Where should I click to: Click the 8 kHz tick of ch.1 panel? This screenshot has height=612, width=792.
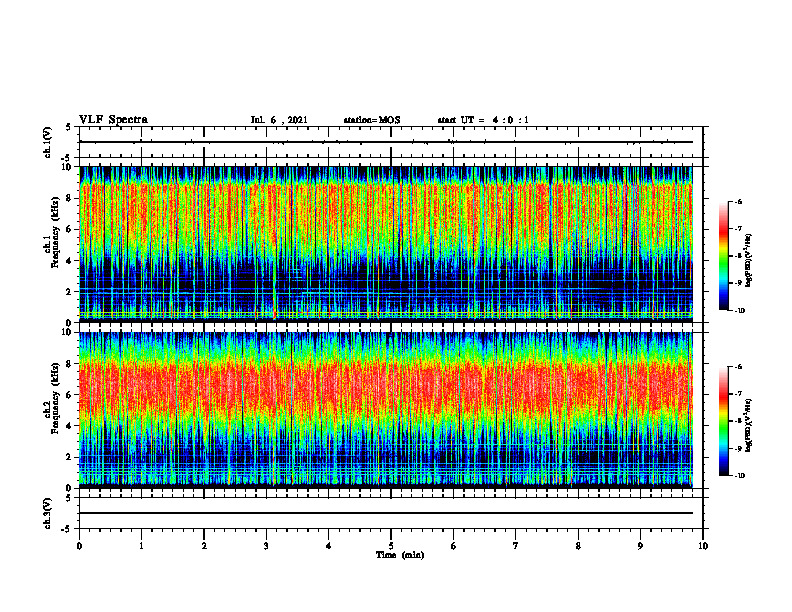coord(70,198)
